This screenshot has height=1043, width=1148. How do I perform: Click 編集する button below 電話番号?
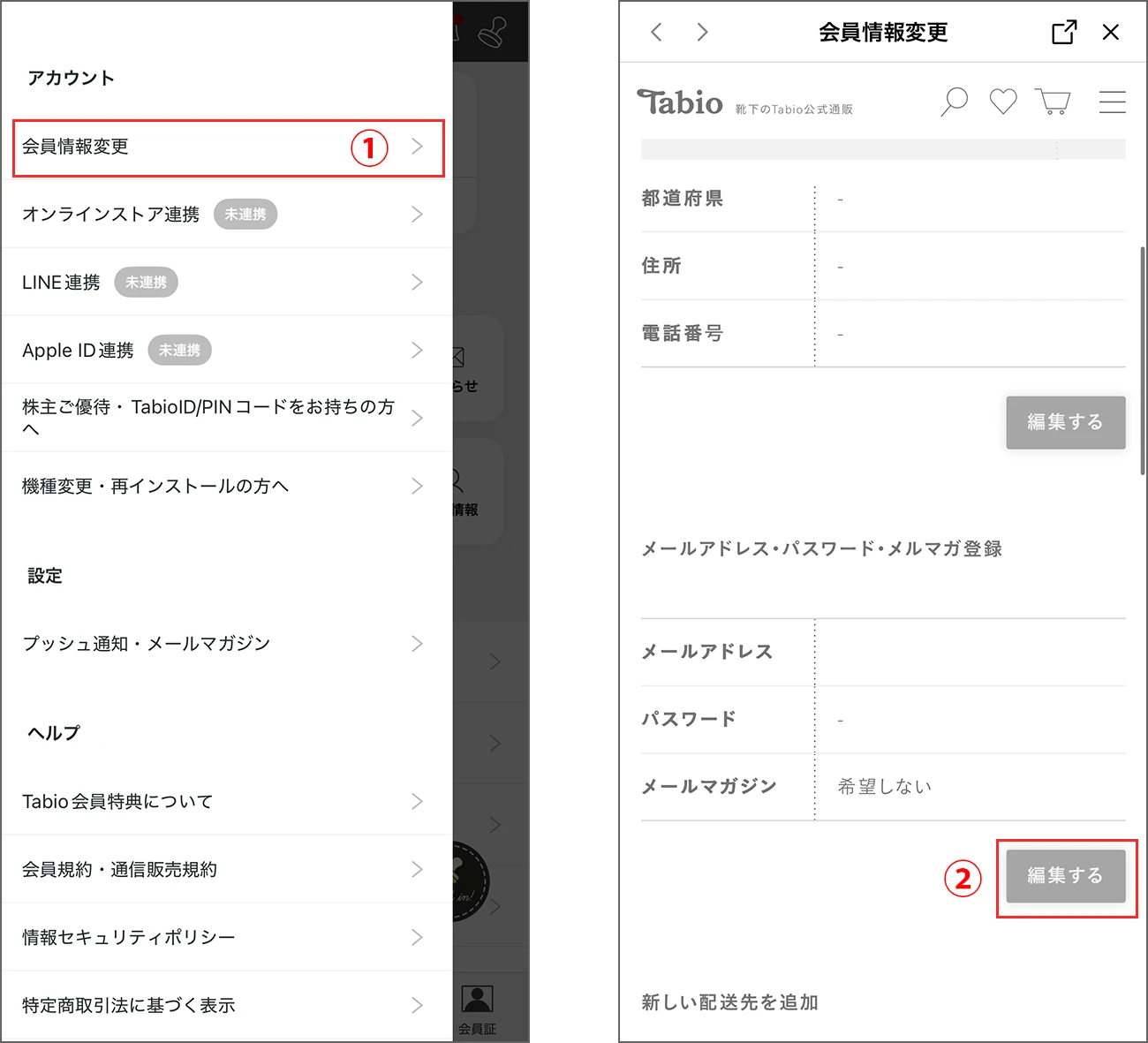pos(1065,422)
